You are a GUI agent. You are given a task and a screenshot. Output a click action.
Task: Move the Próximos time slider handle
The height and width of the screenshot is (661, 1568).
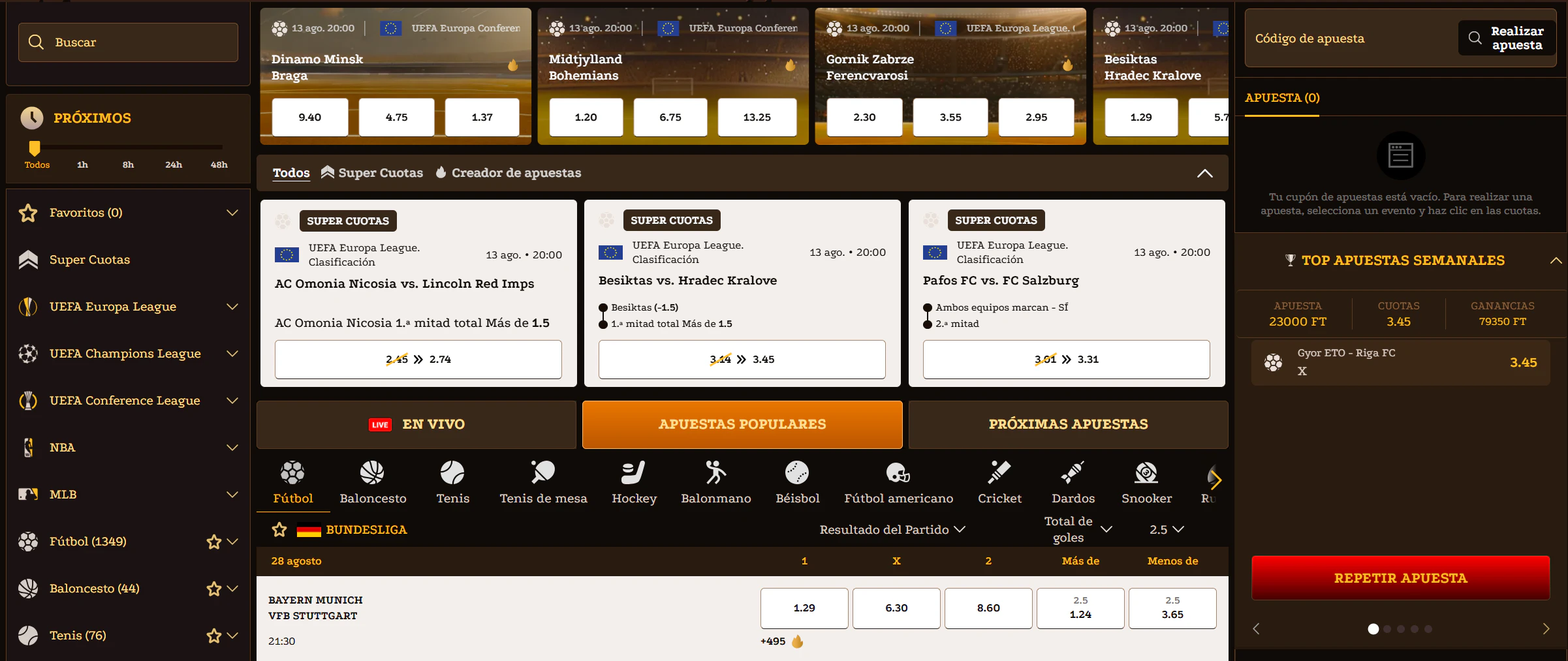(35, 148)
